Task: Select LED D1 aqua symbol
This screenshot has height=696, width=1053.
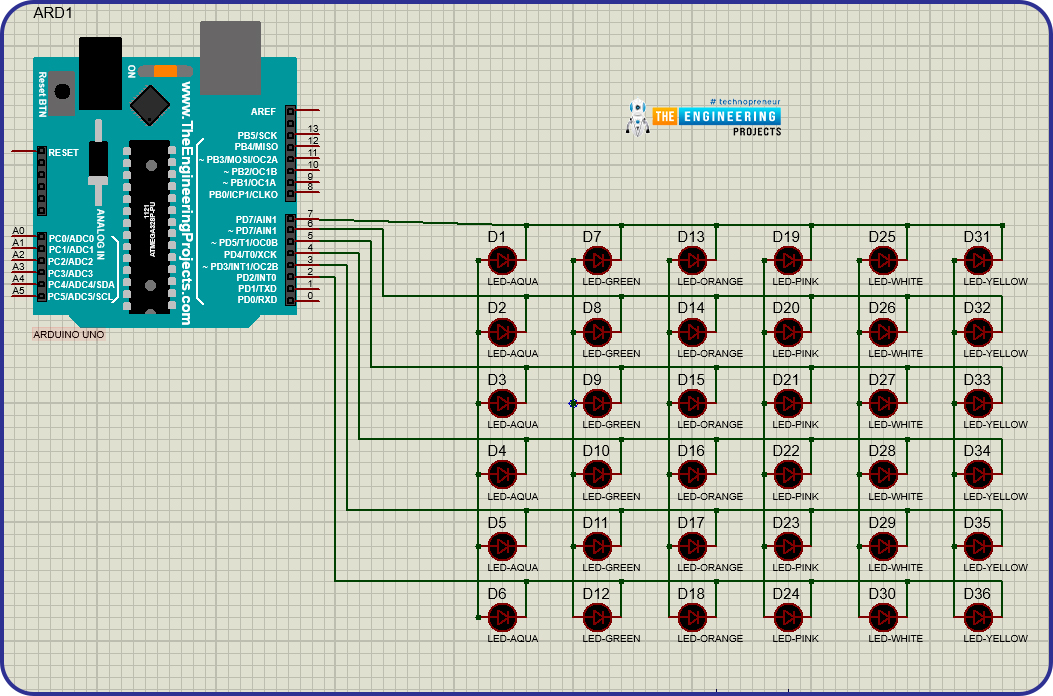Action: (502, 260)
